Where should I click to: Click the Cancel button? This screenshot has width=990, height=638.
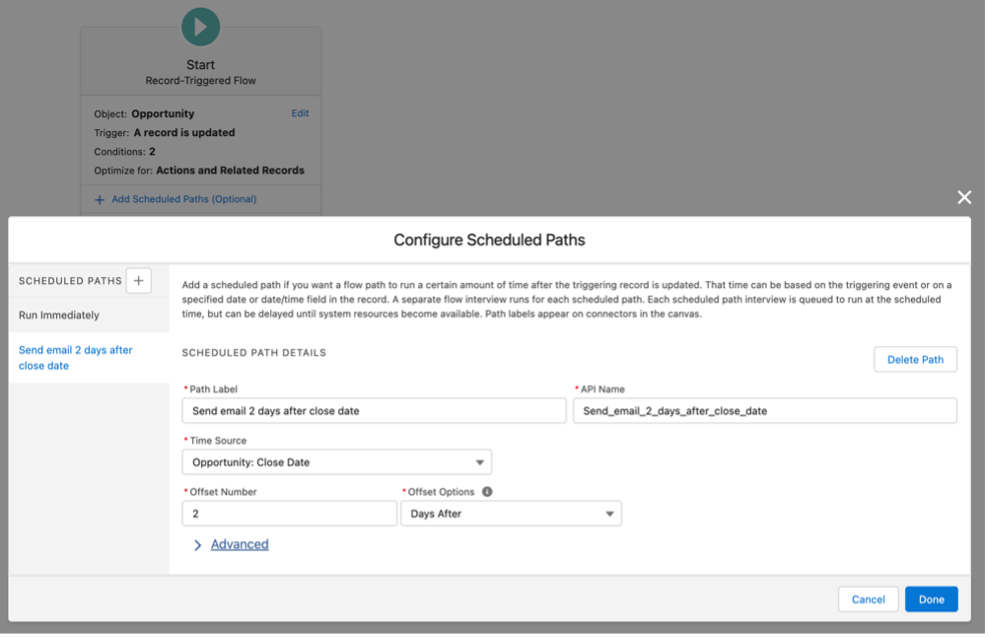[868, 599]
